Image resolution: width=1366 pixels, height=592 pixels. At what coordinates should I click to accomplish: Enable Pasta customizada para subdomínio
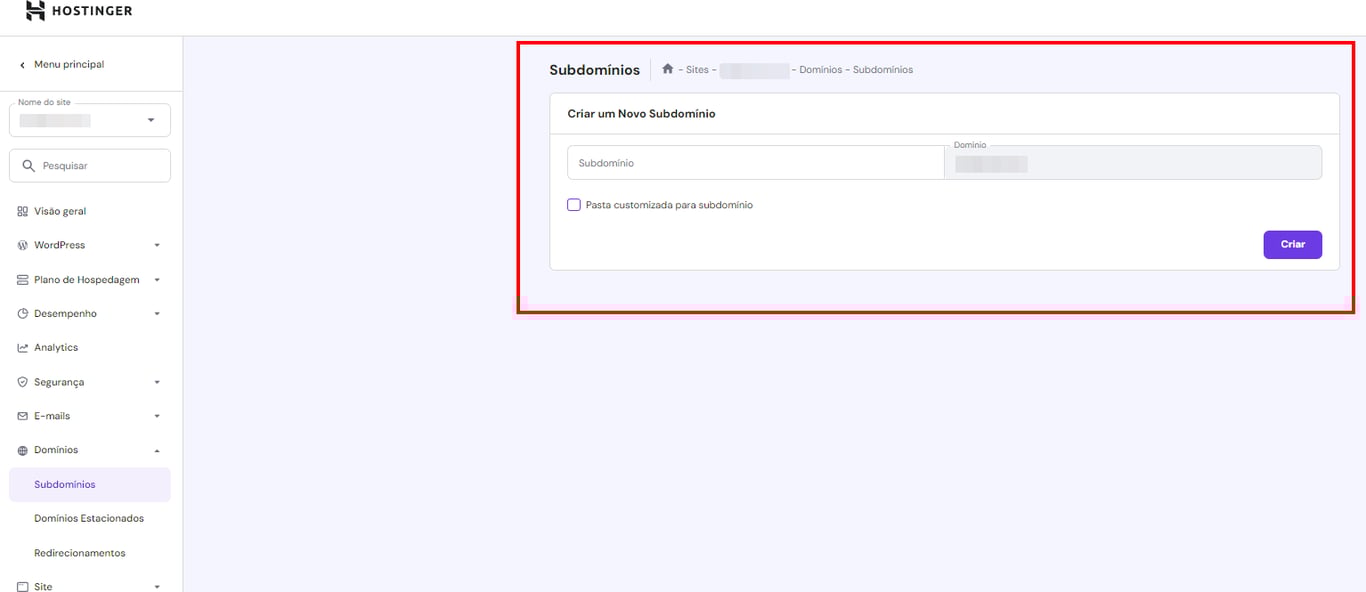[574, 204]
